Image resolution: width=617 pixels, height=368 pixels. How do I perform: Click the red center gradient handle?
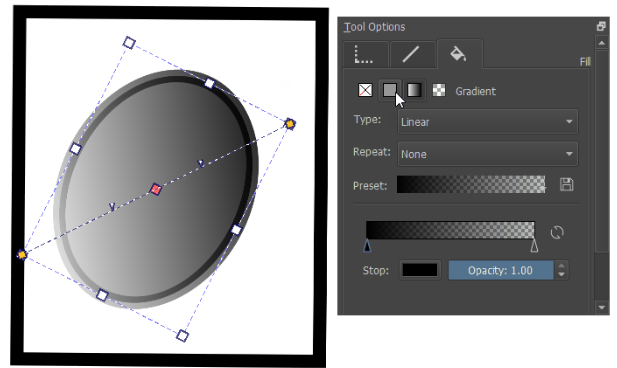[x=156, y=189]
